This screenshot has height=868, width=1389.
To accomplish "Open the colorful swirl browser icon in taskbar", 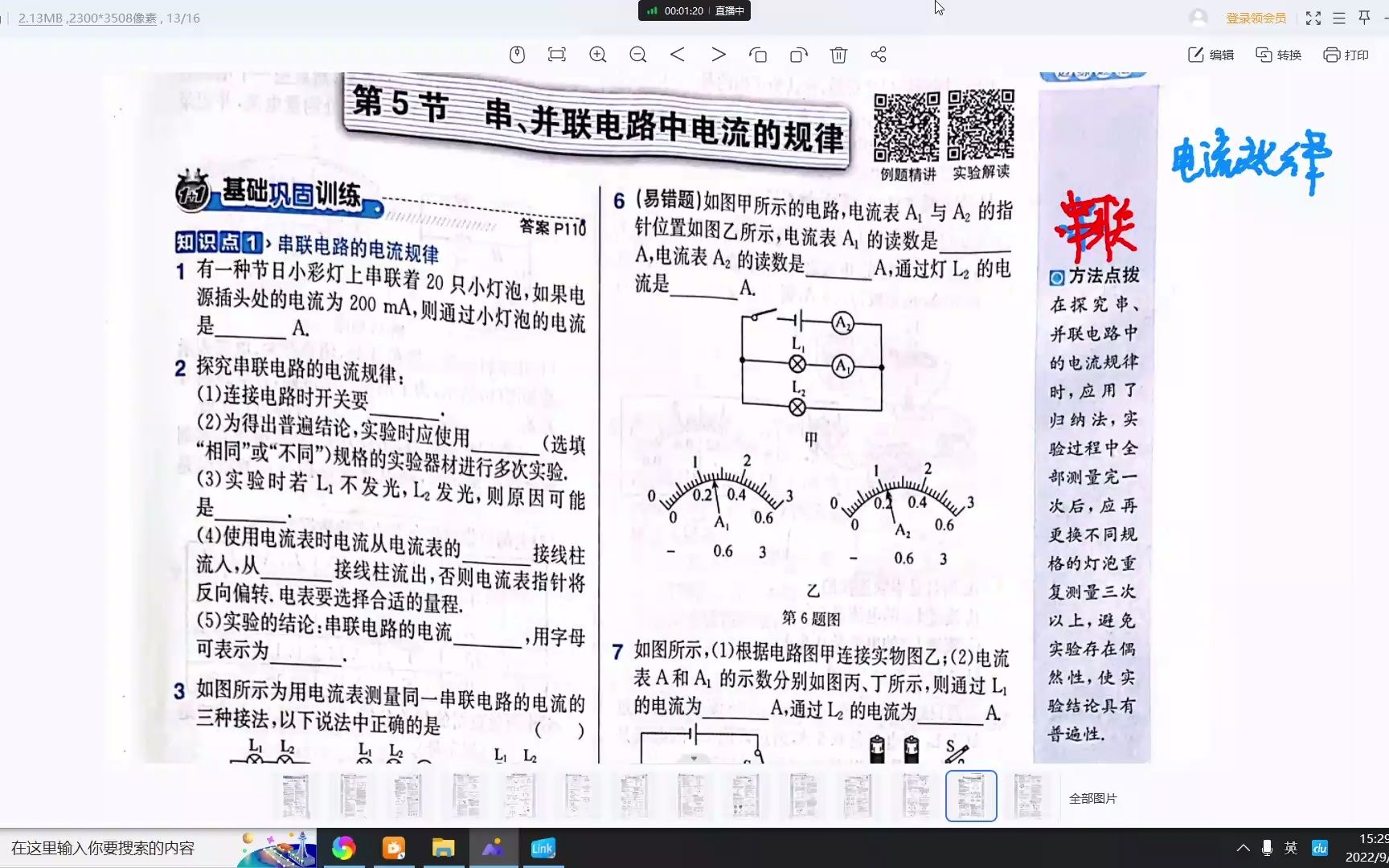I will click(343, 848).
